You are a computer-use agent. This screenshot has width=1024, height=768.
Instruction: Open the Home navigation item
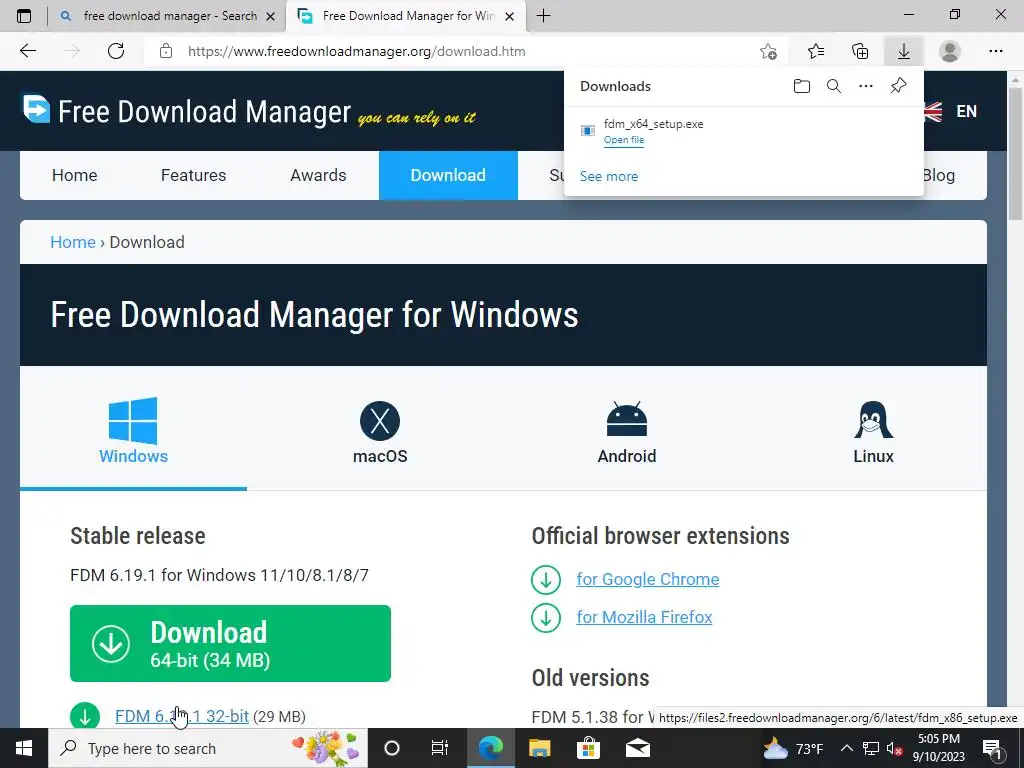(74, 175)
